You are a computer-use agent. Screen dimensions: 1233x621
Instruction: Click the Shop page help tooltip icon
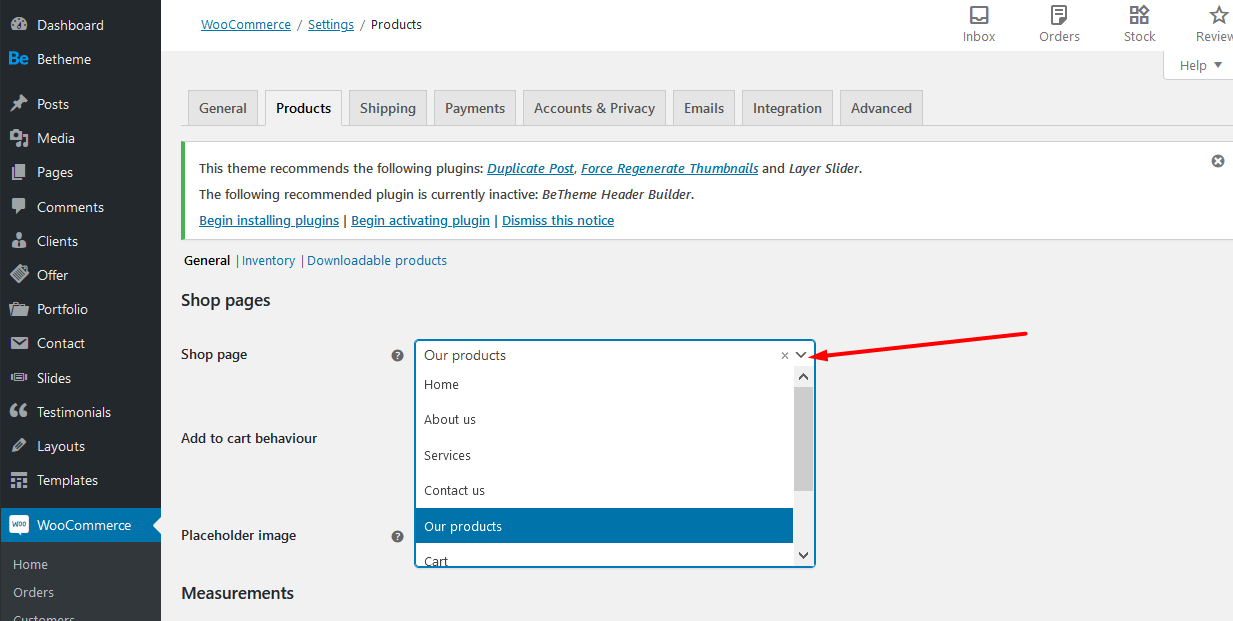coord(397,355)
